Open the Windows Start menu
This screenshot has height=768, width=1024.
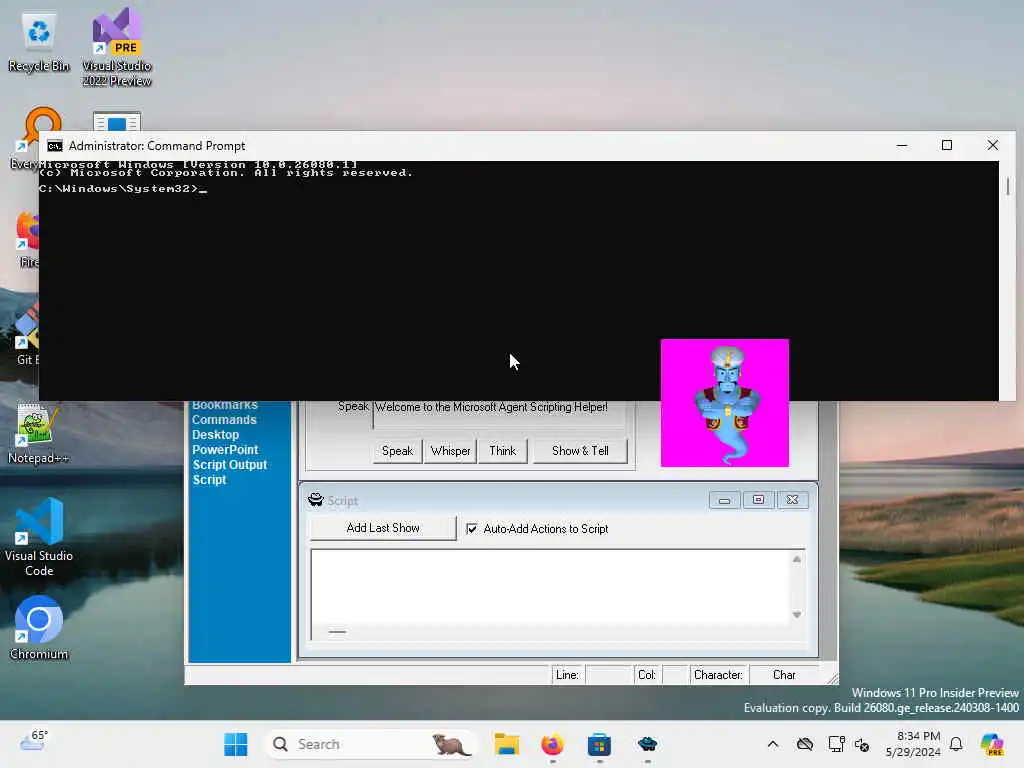pyautogui.click(x=236, y=744)
